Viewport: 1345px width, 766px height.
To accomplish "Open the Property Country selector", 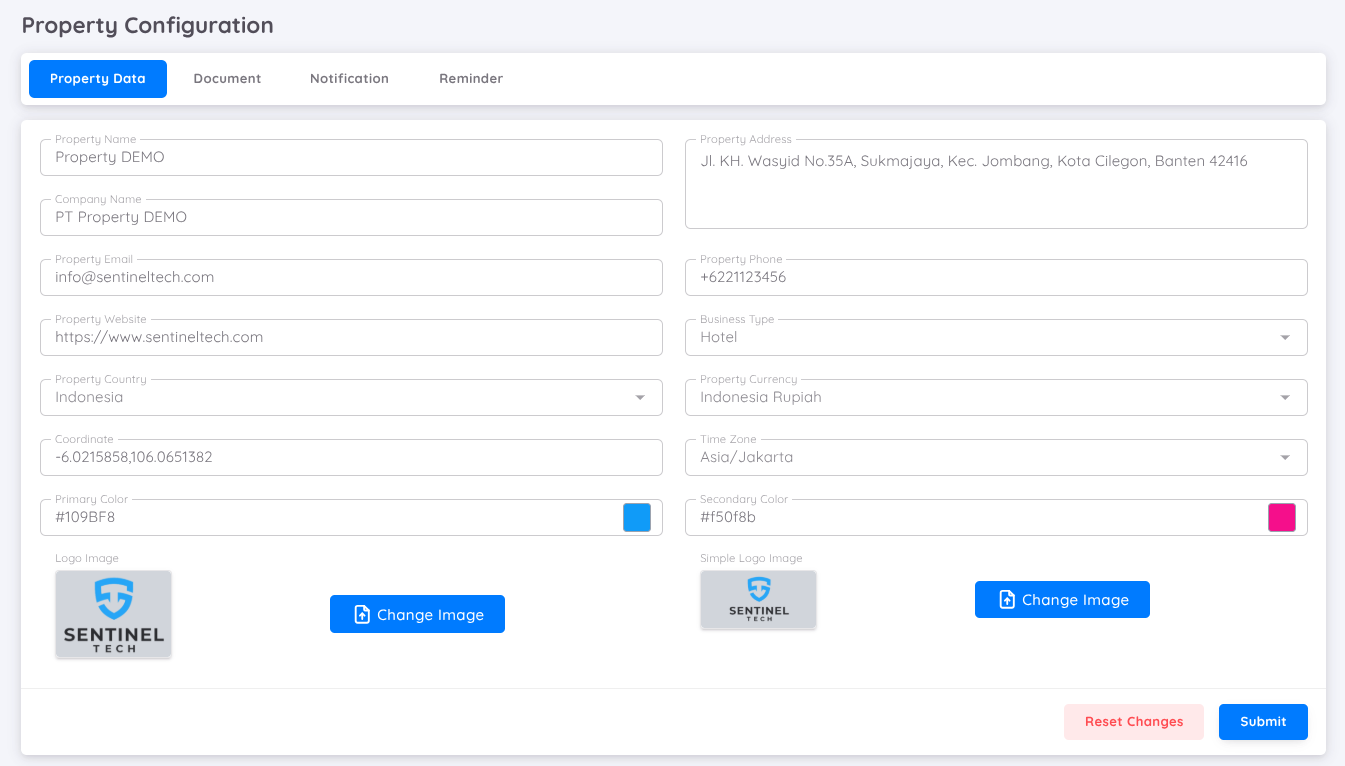I will [x=640, y=397].
